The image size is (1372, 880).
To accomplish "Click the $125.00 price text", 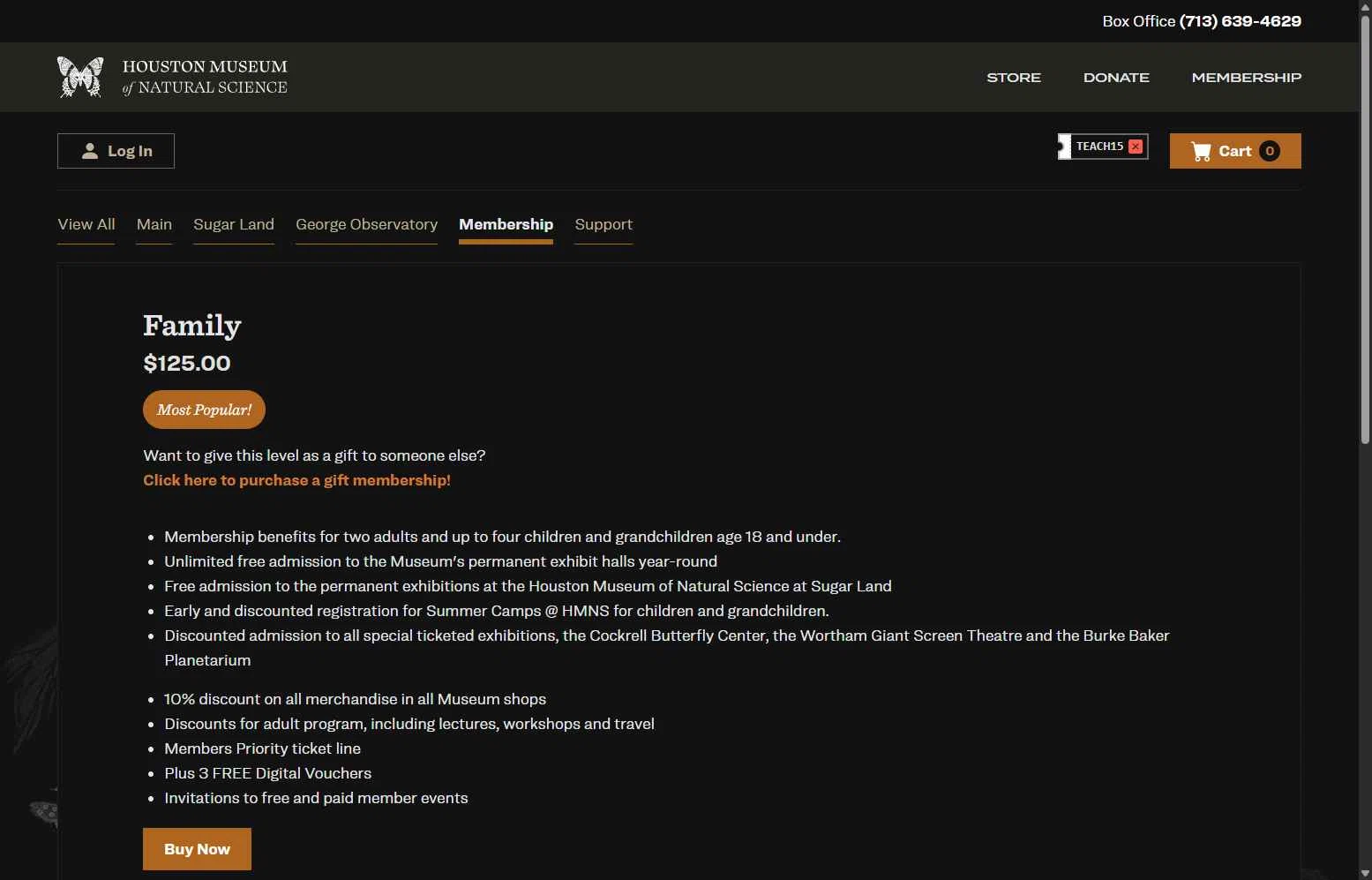I will tap(187, 363).
